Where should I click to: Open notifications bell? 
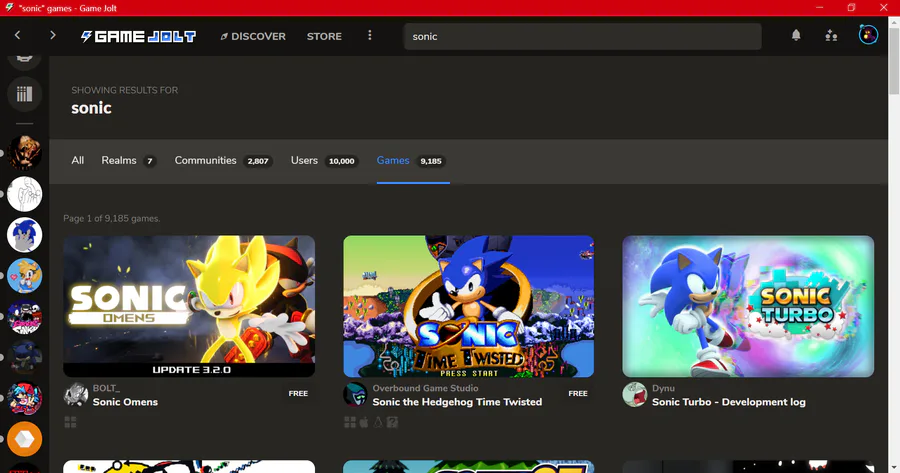[796, 36]
